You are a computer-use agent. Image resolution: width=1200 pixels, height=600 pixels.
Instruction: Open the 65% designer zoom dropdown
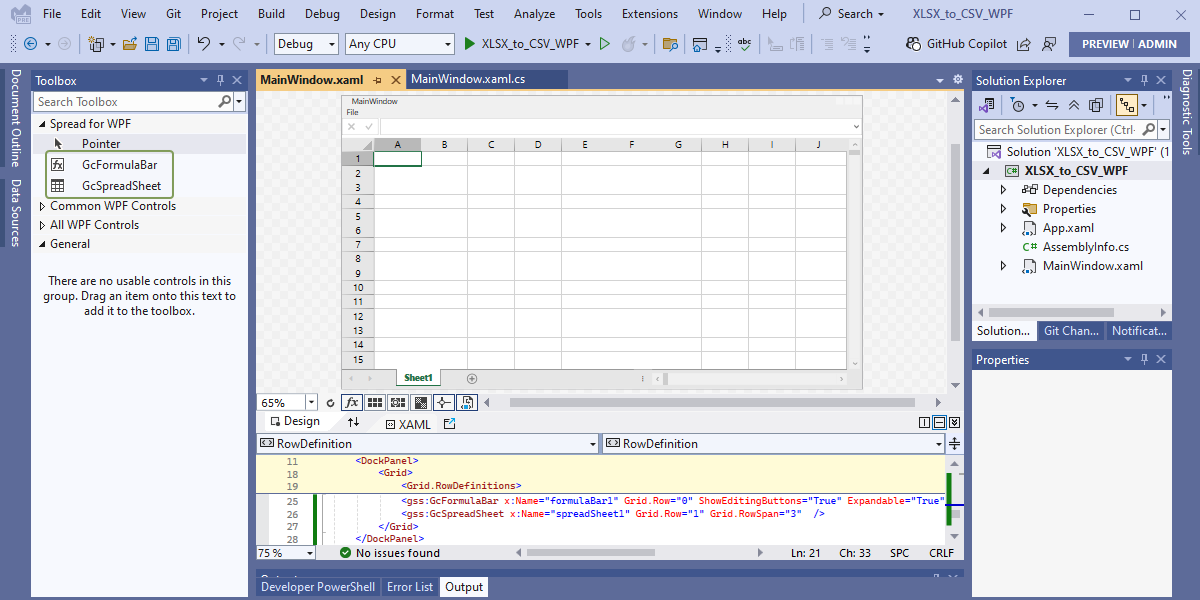click(311, 403)
